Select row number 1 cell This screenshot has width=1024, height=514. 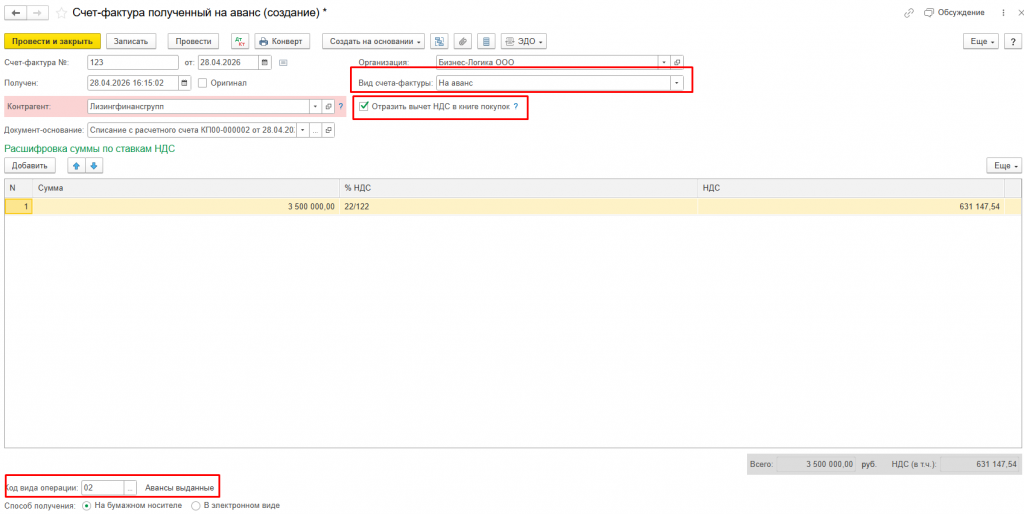click(x=18, y=206)
